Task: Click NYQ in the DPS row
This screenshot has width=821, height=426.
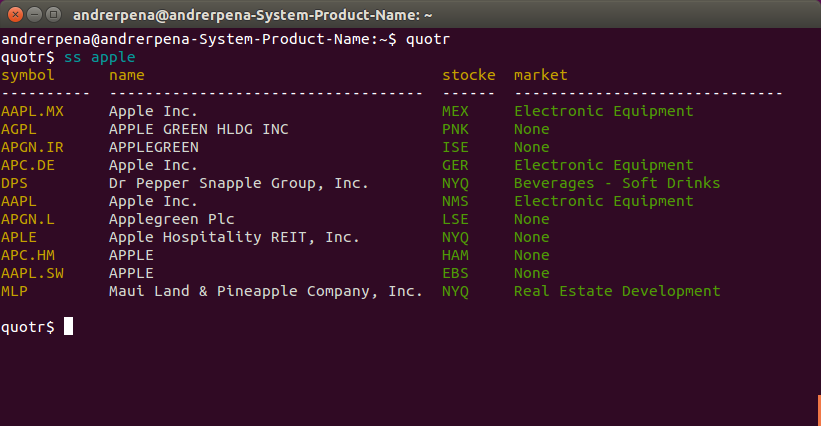Action: point(455,183)
